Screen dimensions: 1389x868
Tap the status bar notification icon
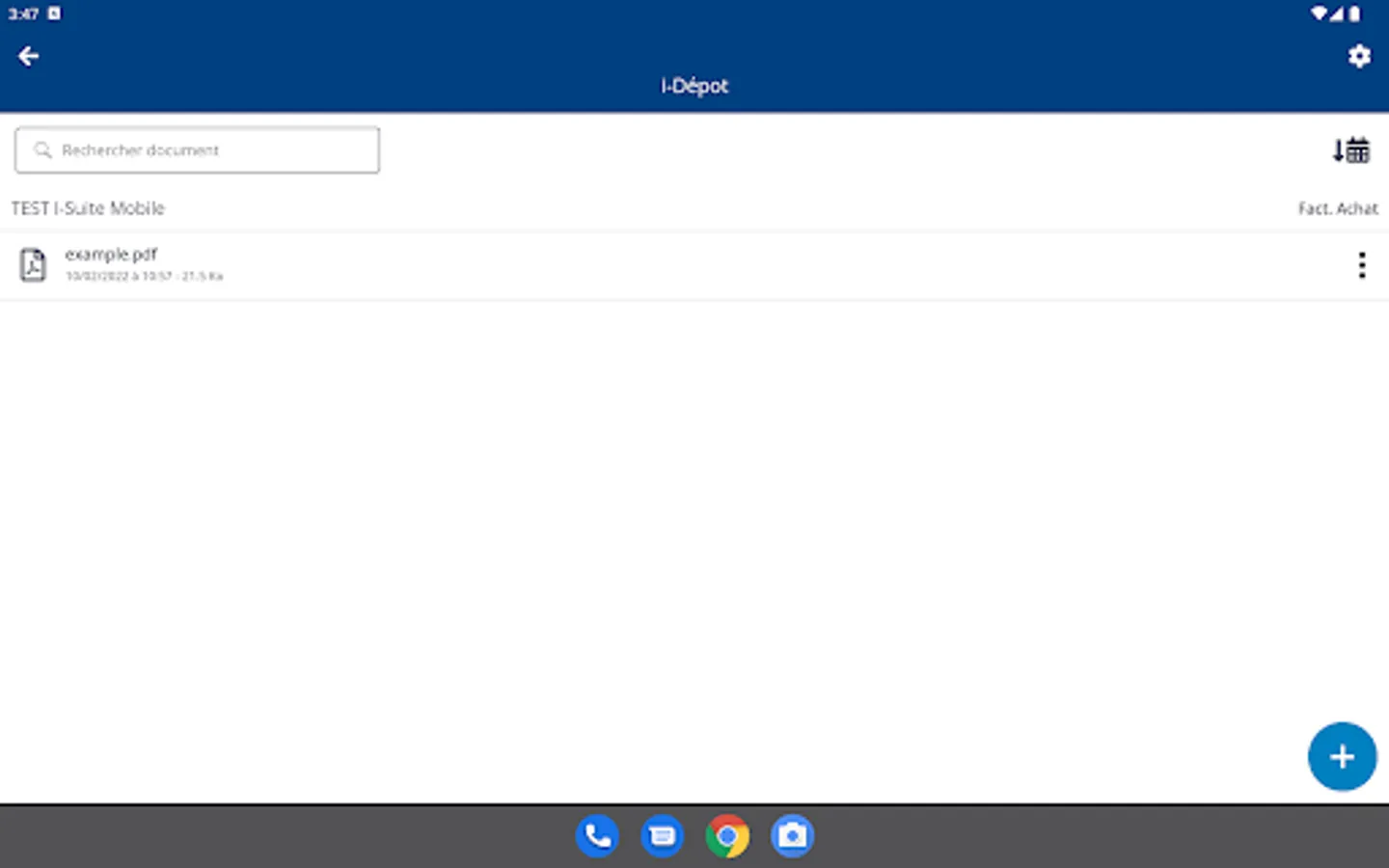point(54,14)
